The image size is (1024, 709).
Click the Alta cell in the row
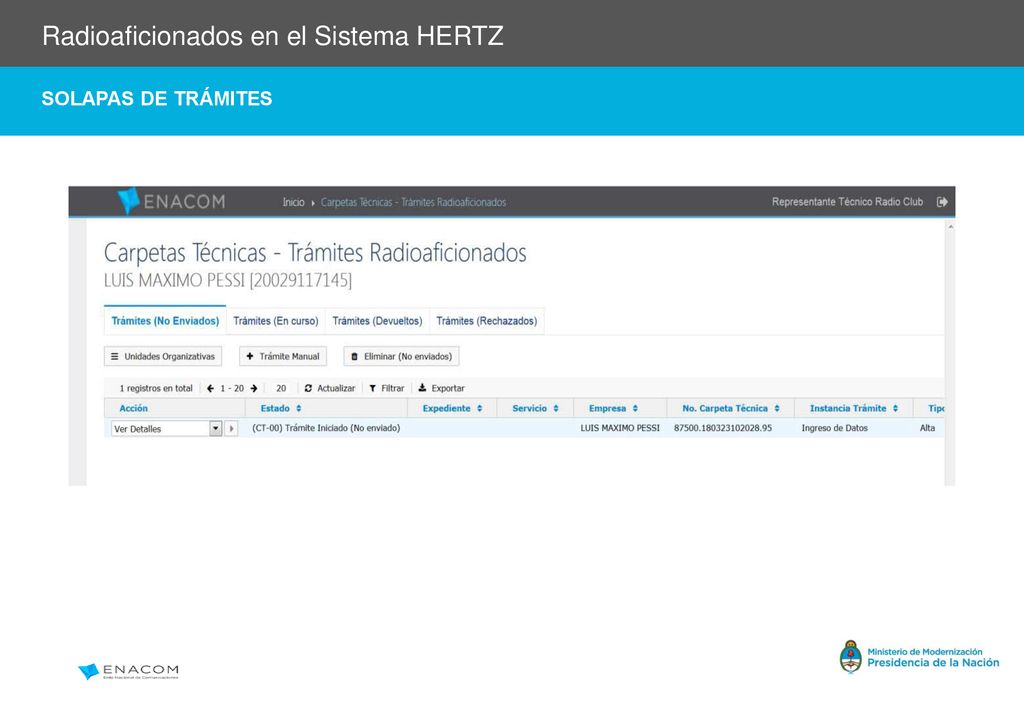(927, 428)
